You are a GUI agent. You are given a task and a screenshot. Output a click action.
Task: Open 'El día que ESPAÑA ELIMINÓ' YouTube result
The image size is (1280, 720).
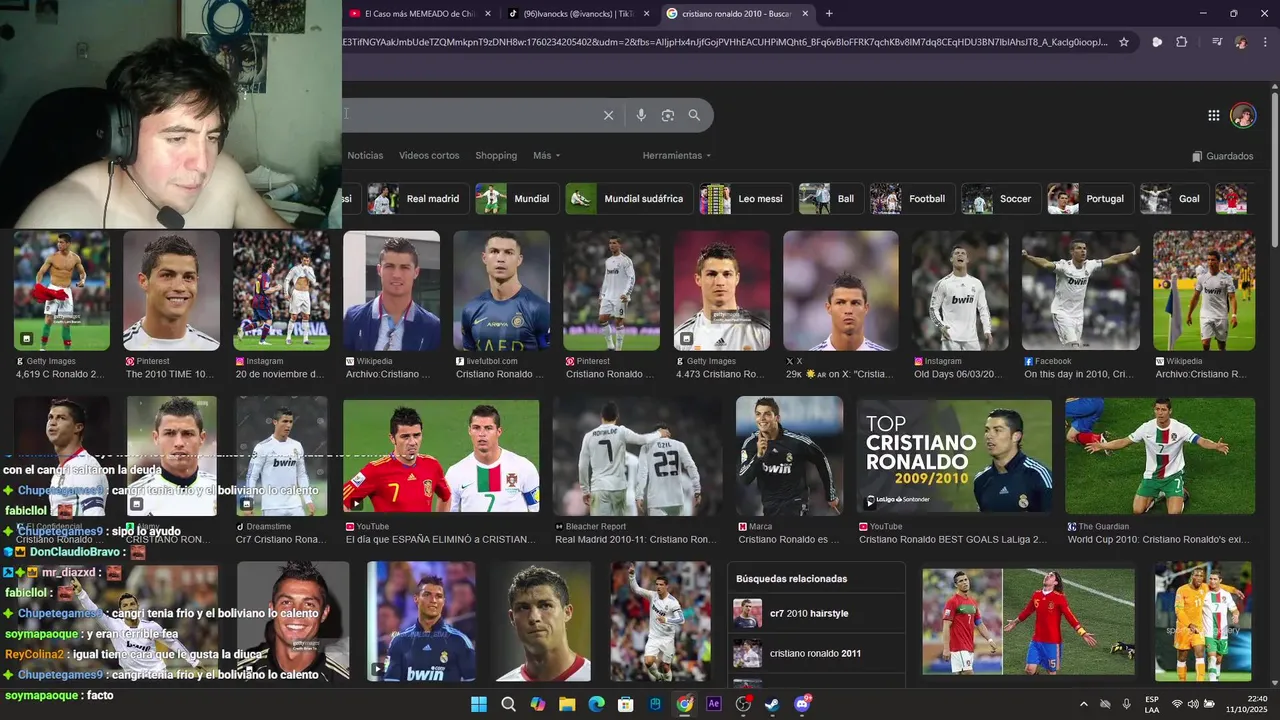pos(441,457)
